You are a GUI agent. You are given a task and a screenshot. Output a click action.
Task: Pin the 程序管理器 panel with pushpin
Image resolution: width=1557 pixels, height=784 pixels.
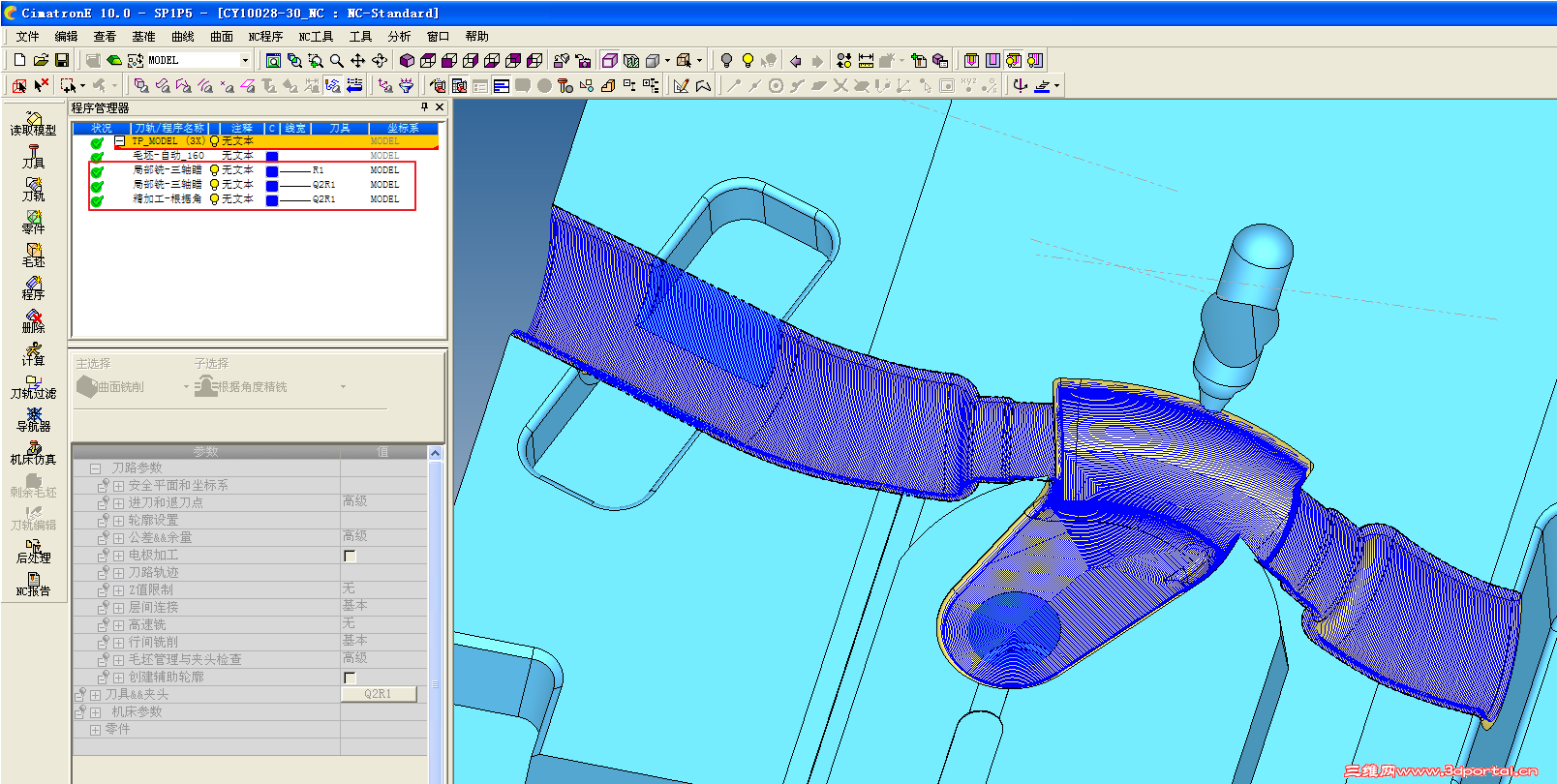click(424, 107)
